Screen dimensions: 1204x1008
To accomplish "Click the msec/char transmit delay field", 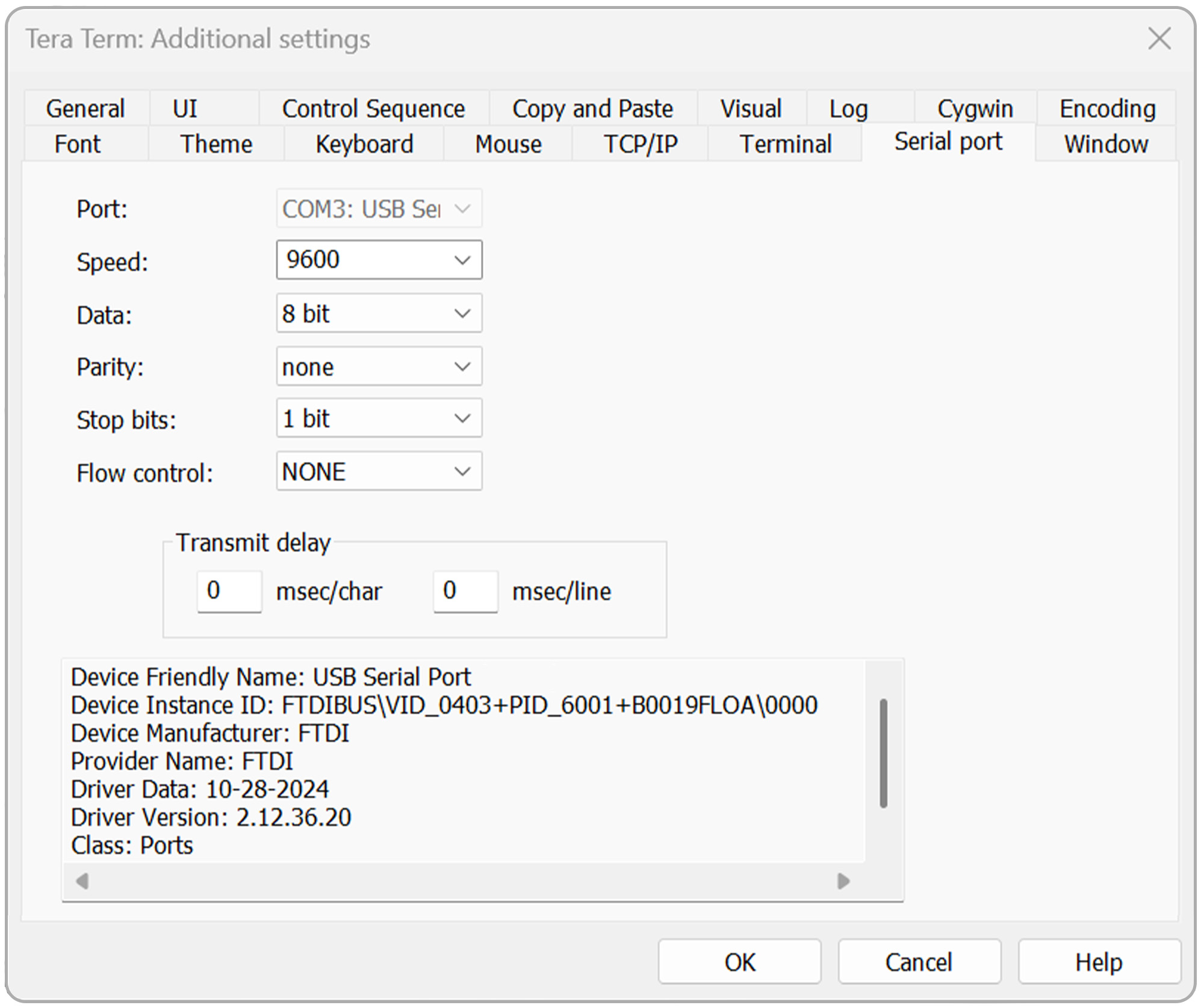I will pyautogui.click(x=229, y=591).
